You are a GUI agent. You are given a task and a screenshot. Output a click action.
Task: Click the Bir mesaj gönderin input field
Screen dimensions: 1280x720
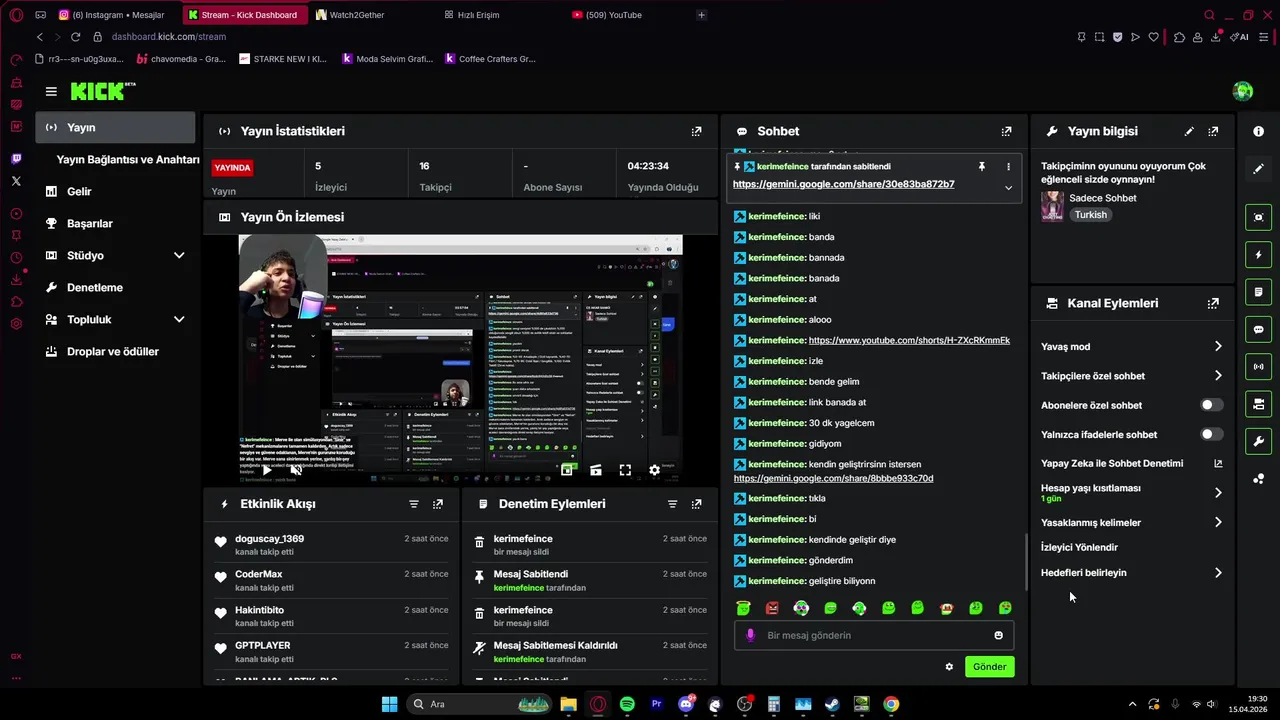tap(875, 635)
